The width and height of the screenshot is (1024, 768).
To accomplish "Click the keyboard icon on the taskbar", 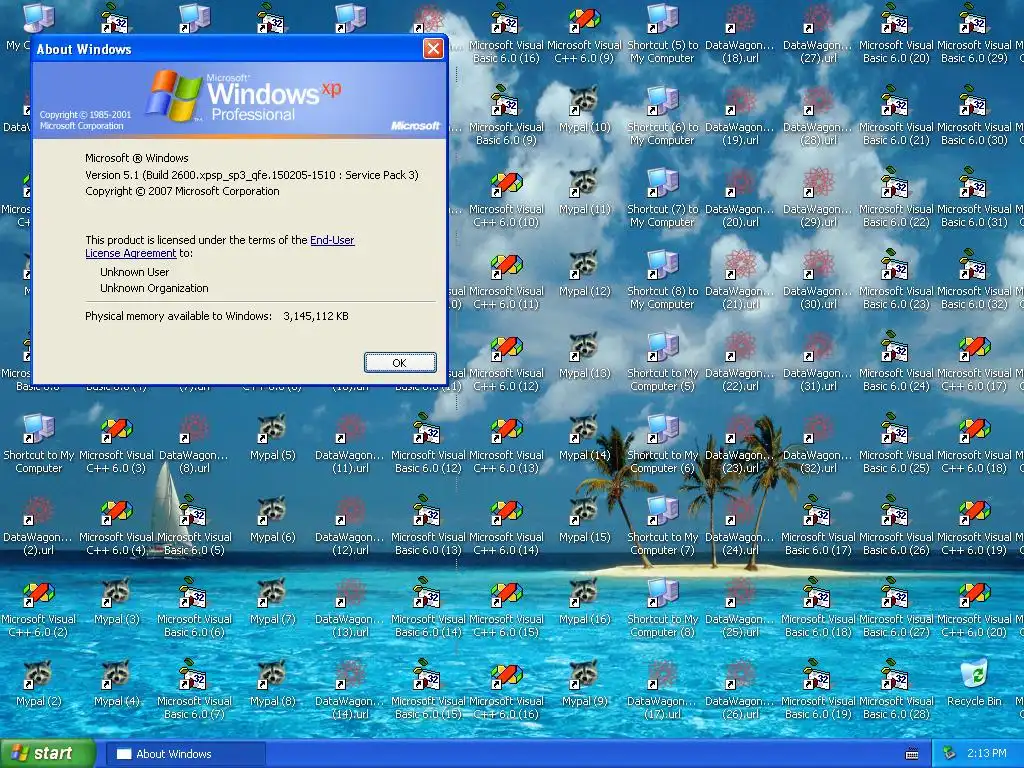I will (912, 754).
